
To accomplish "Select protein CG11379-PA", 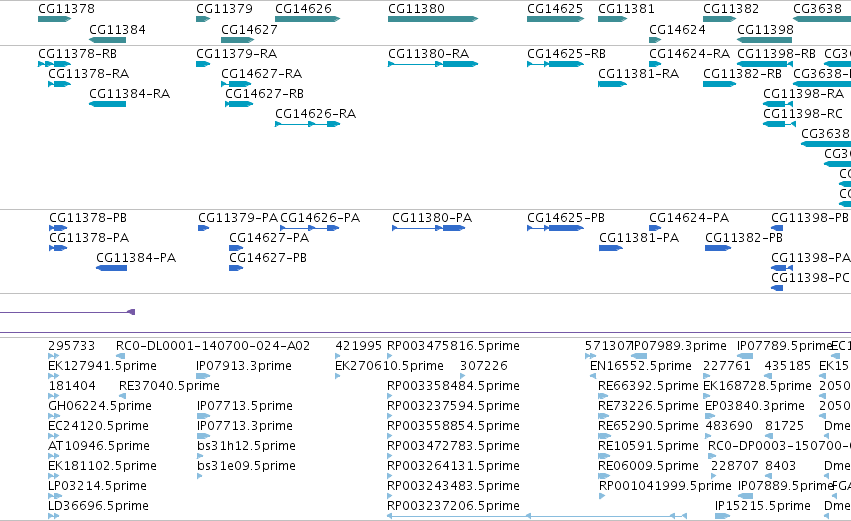I will tap(238, 218).
